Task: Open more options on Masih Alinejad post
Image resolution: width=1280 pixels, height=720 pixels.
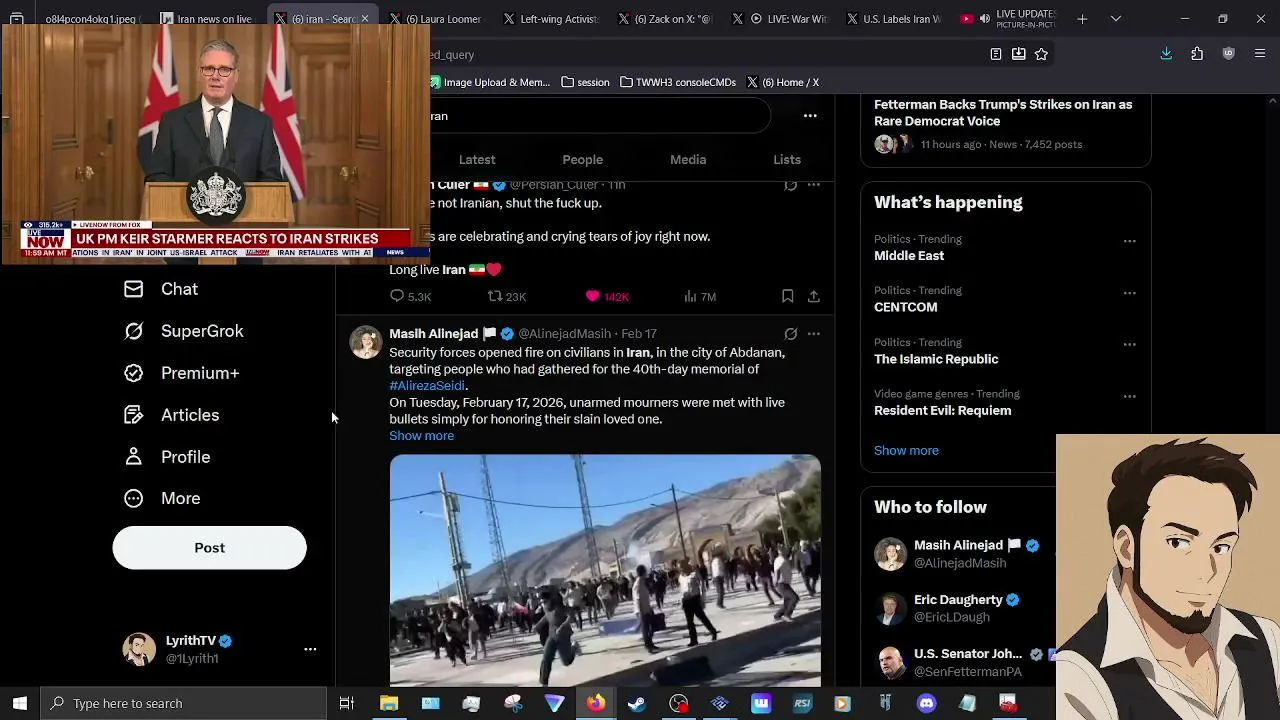Action: (814, 334)
